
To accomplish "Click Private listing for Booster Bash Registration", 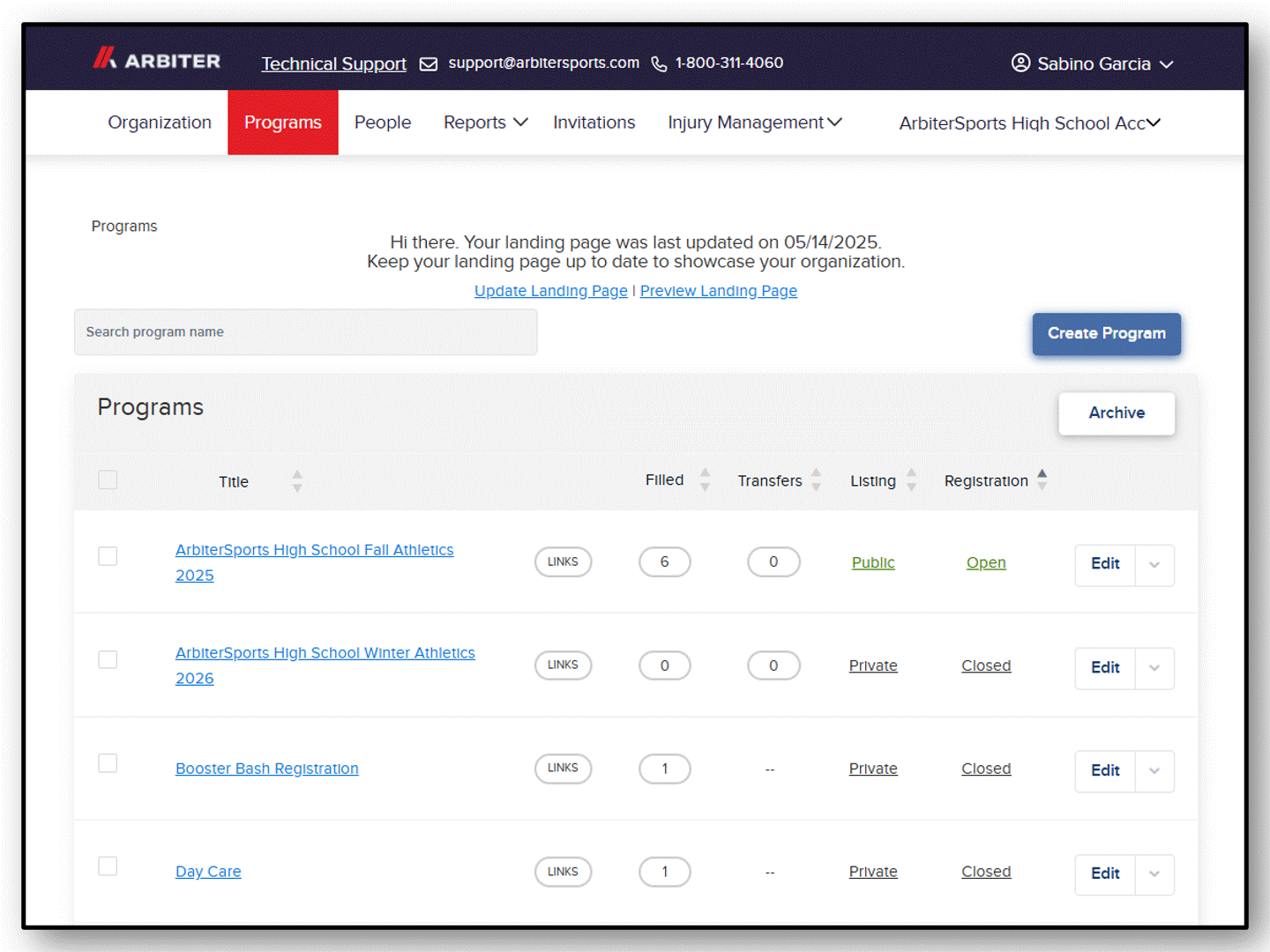I will point(873,769).
